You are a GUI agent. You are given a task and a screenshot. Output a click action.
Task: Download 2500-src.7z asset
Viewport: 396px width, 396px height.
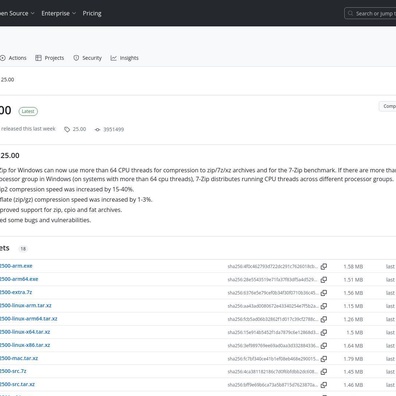pyautogui.click(x=13, y=371)
